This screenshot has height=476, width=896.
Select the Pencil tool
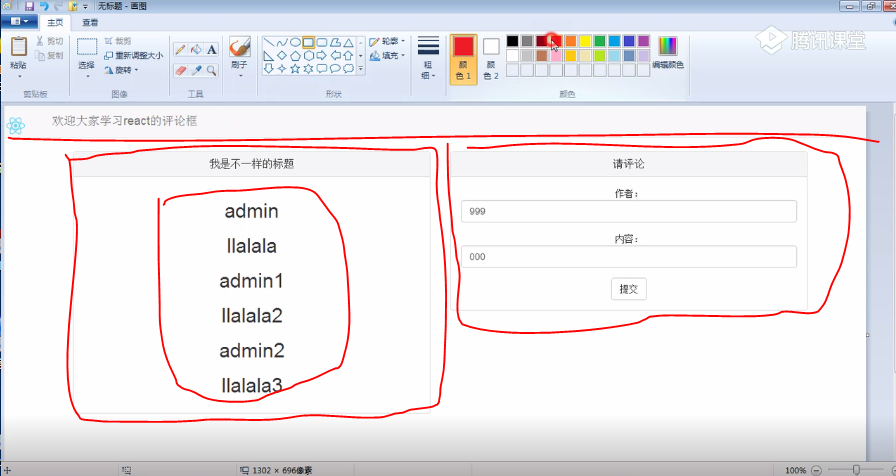tap(180, 49)
